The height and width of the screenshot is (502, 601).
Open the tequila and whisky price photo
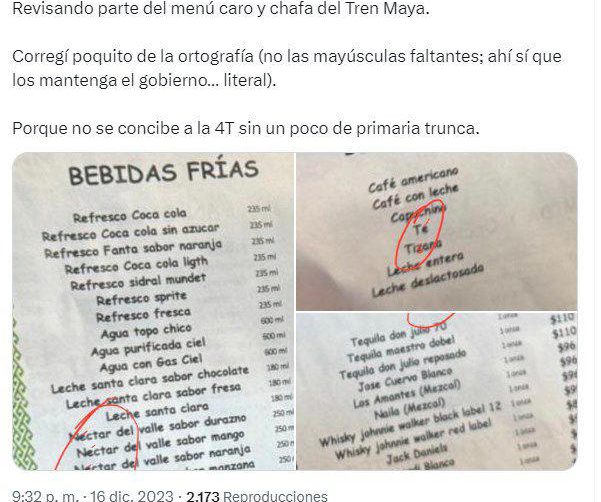click(437, 391)
